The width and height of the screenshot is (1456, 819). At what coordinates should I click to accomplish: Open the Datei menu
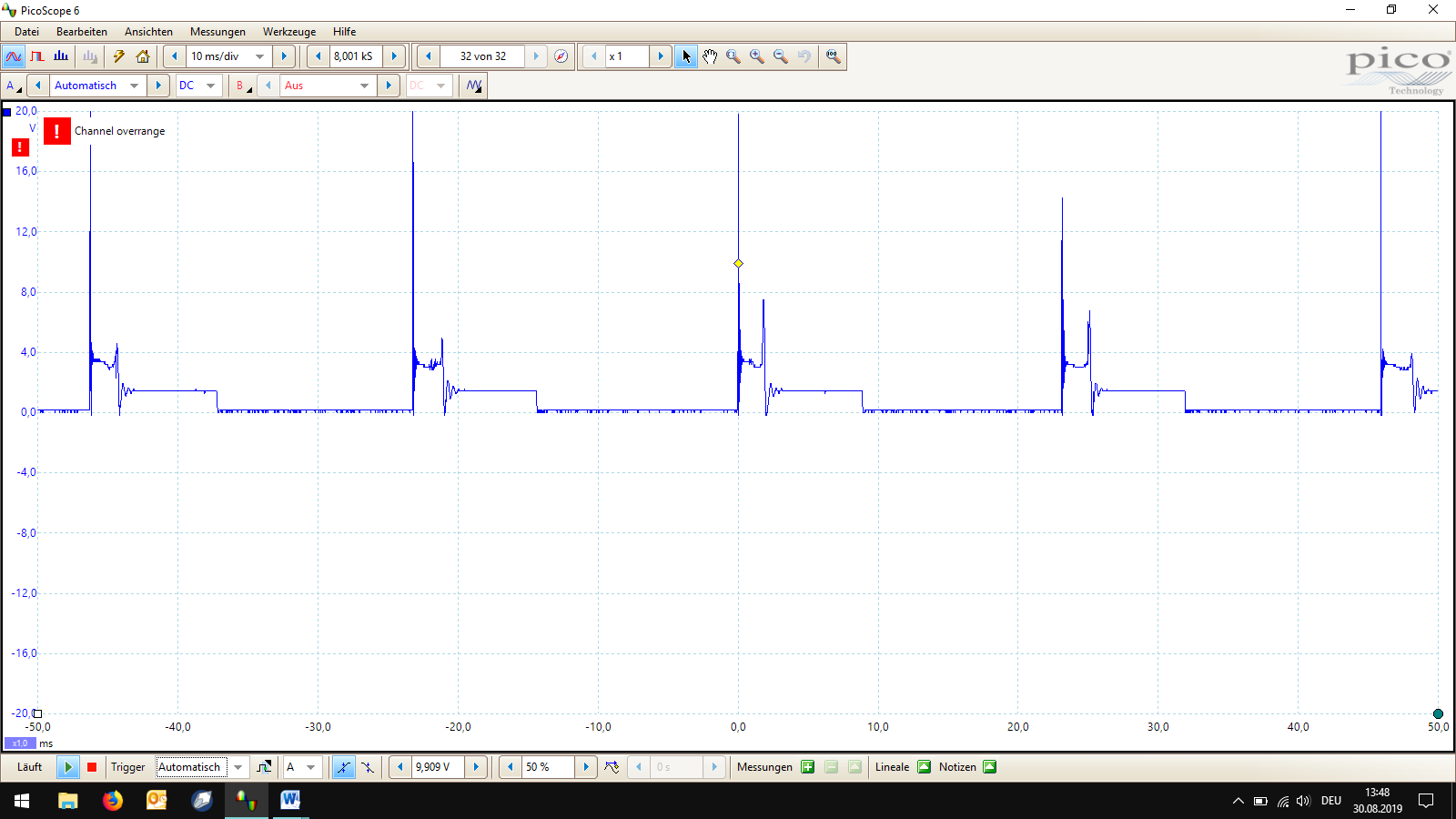pyautogui.click(x=26, y=32)
